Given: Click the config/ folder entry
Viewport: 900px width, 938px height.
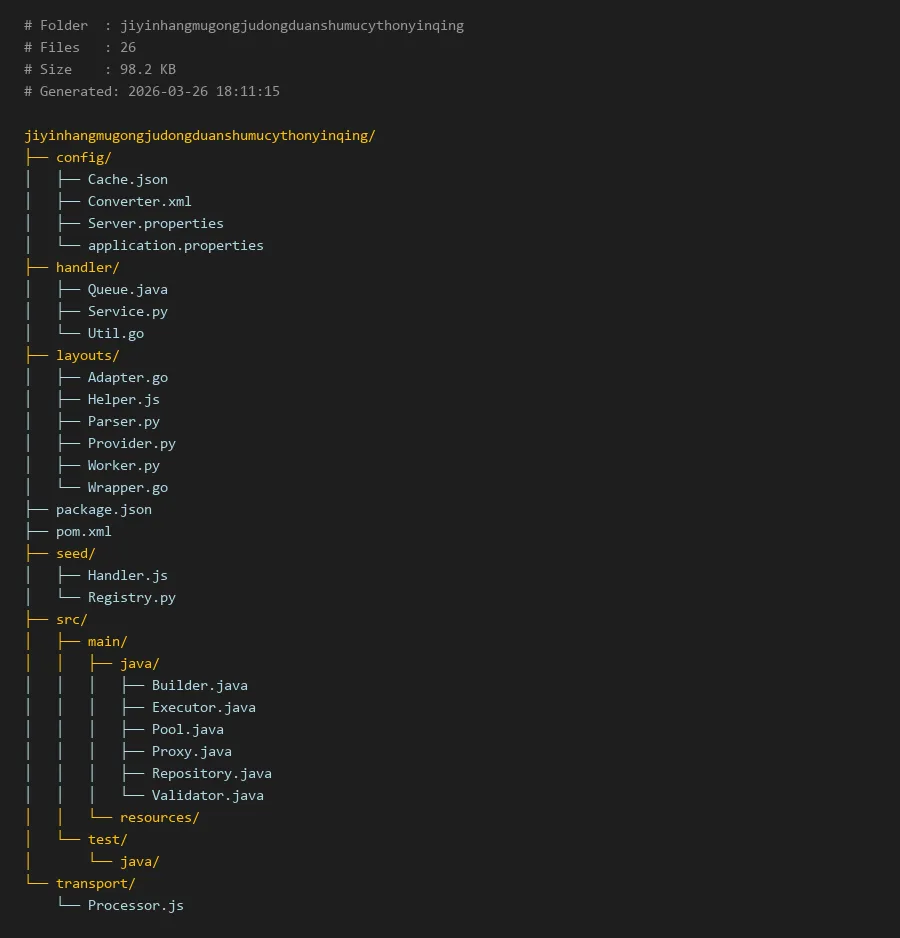Looking at the screenshot, I should point(83,158).
